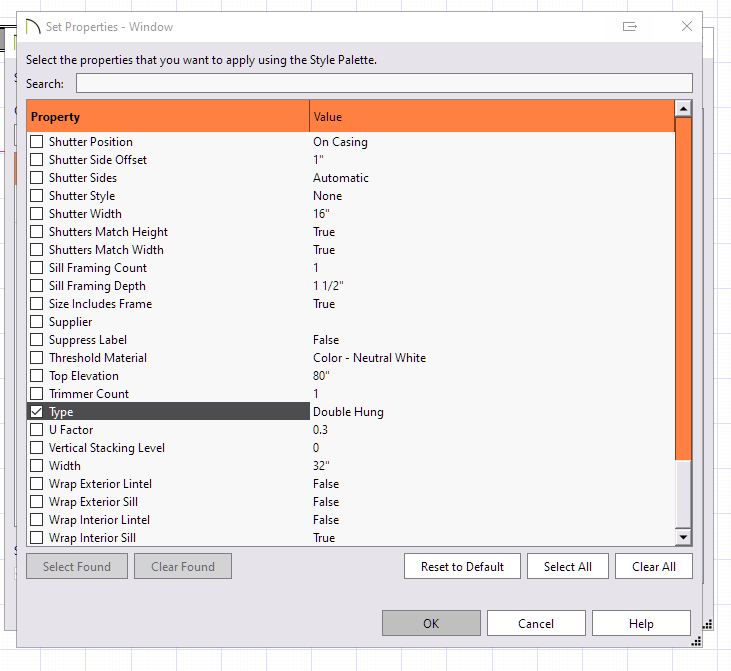Click the Clear All button
This screenshot has width=731, height=671.
coord(653,567)
